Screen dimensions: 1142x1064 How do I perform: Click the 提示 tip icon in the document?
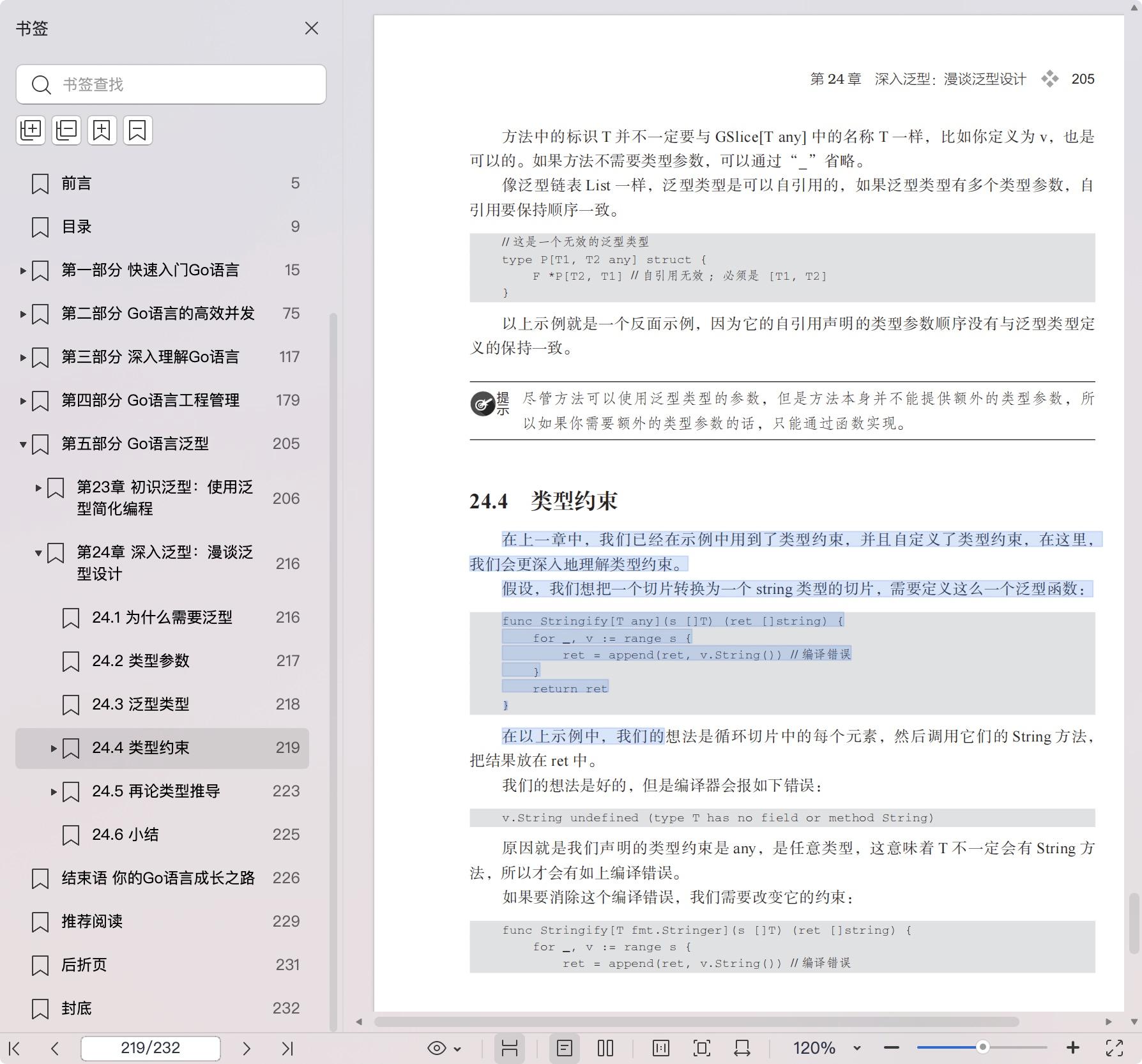(489, 404)
